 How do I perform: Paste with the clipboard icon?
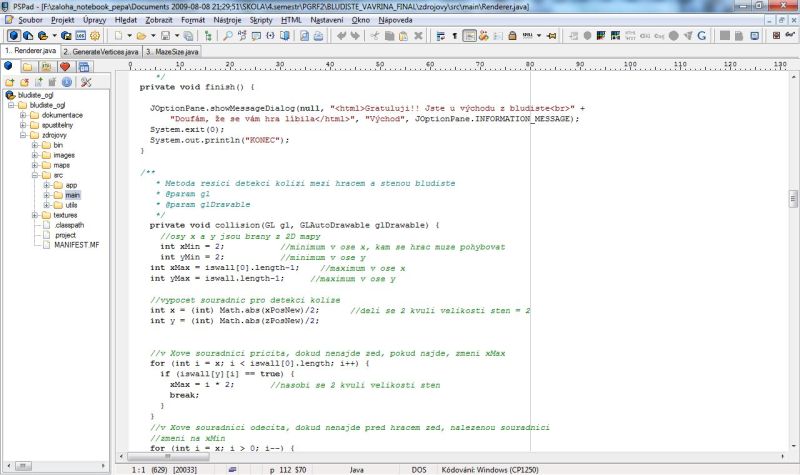(404, 36)
